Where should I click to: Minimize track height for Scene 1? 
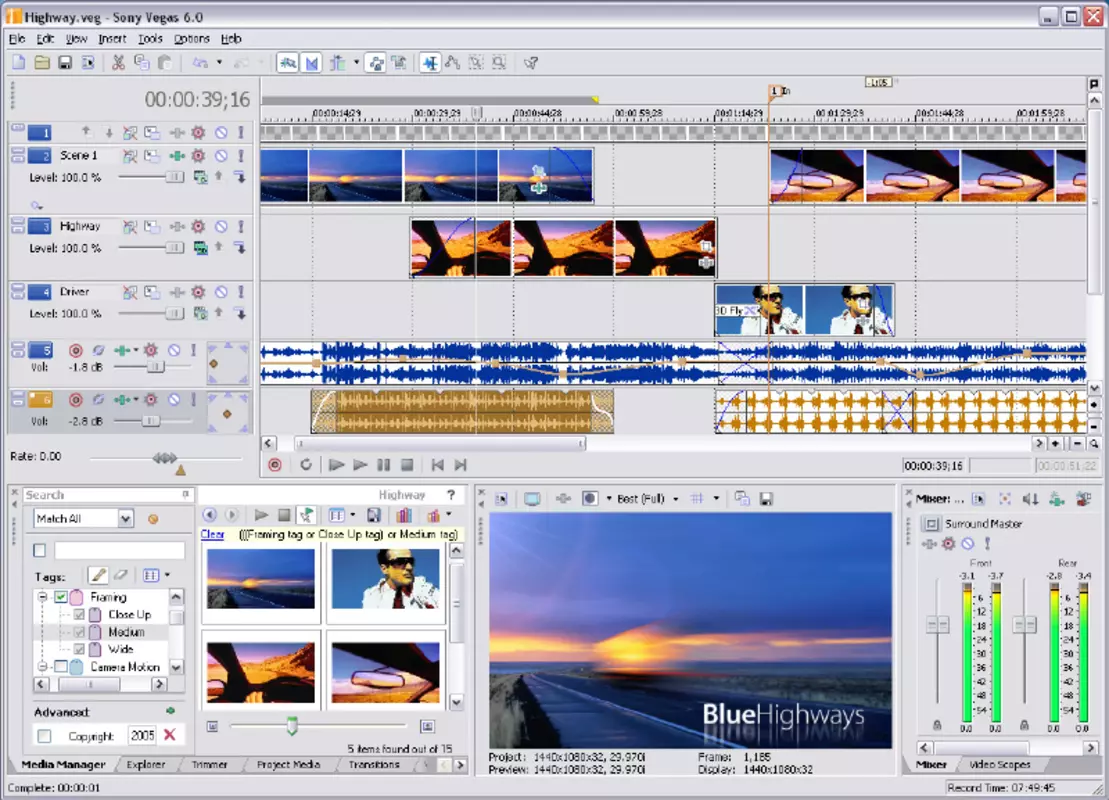(x=18, y=151)
